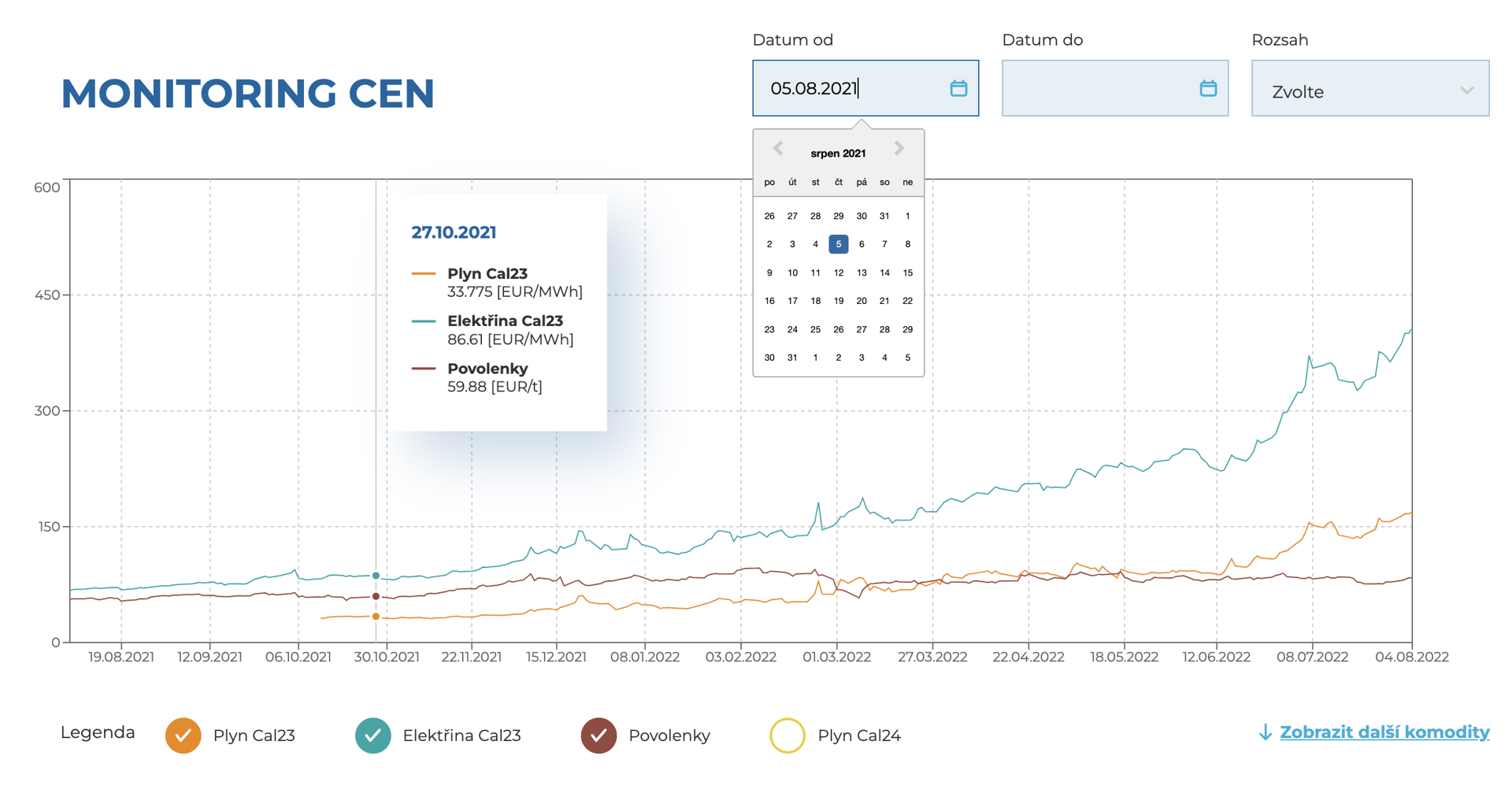Click the teal Elektřina data point on chart
1512x793 pixels.
pos(376,576)
